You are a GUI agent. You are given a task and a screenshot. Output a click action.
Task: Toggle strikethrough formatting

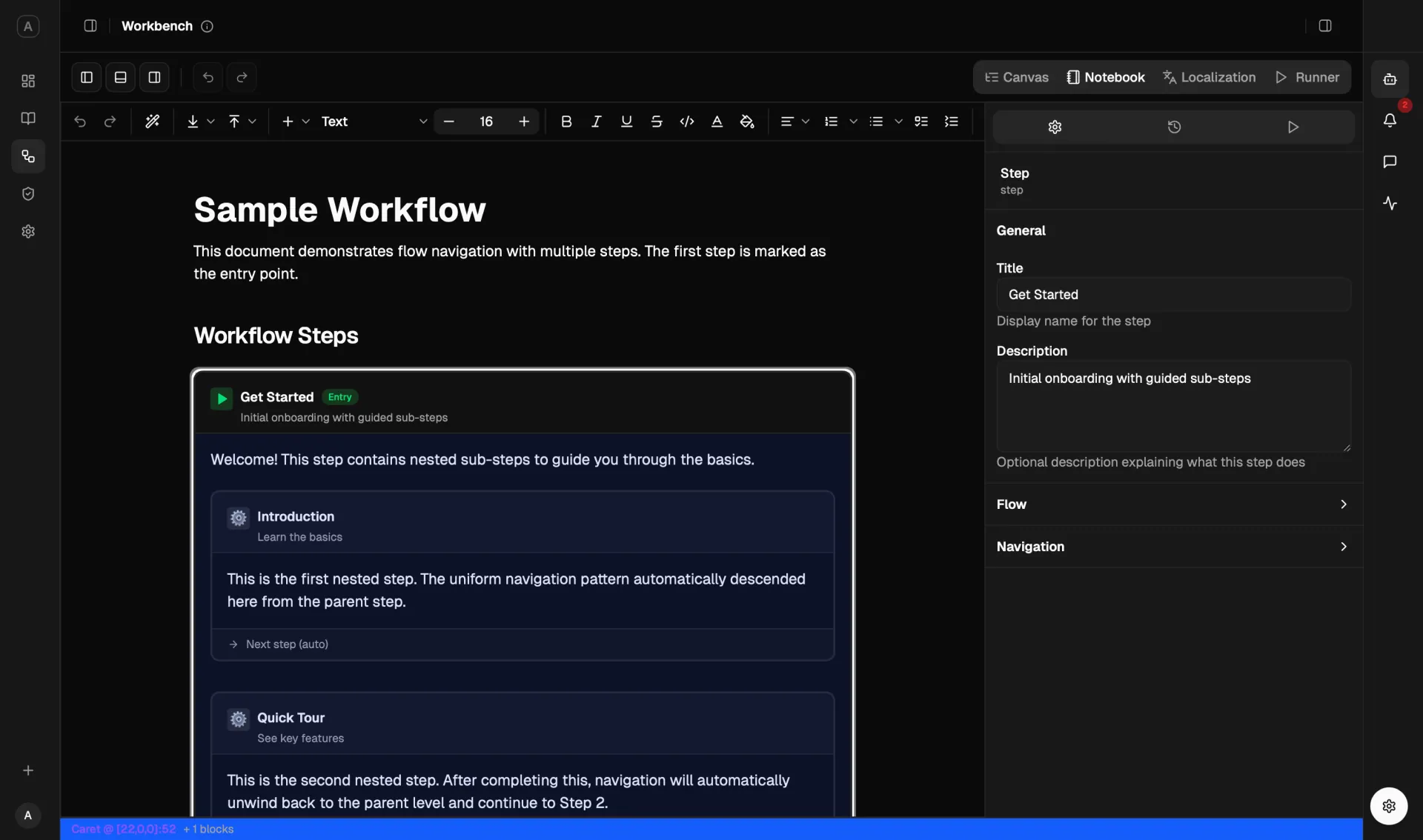[657, 121]
